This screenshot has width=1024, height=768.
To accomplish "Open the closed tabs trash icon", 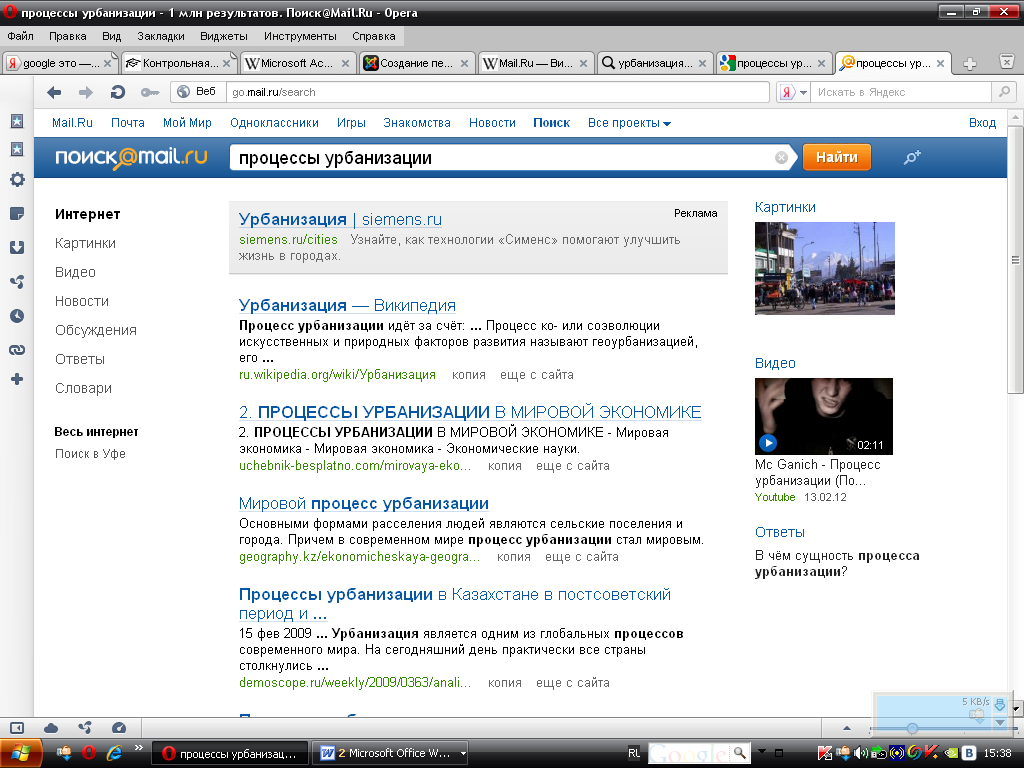I will pos(1006,62).
